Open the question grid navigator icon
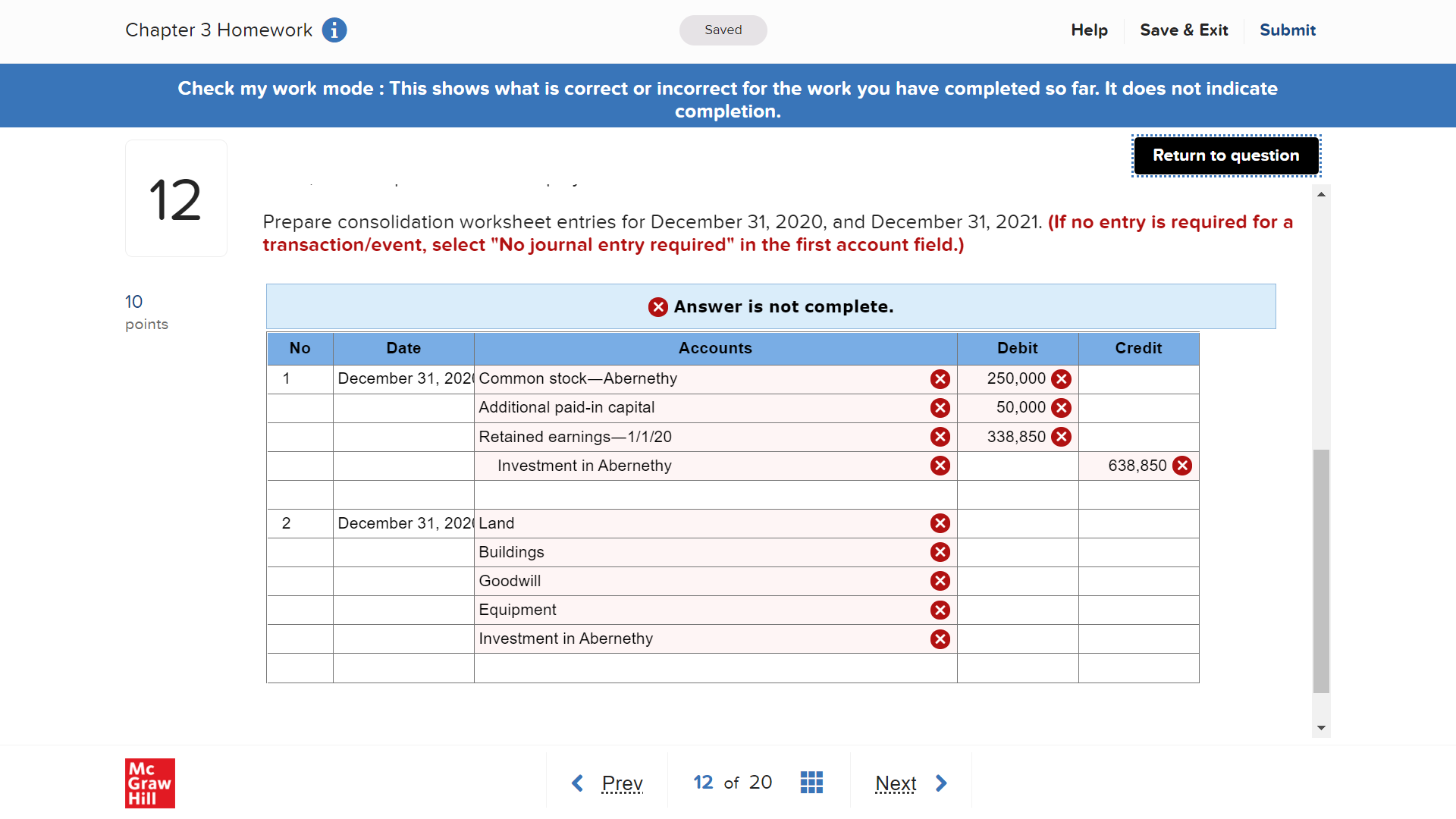Viewport: 1456px width, 819px height. point(811,783)
